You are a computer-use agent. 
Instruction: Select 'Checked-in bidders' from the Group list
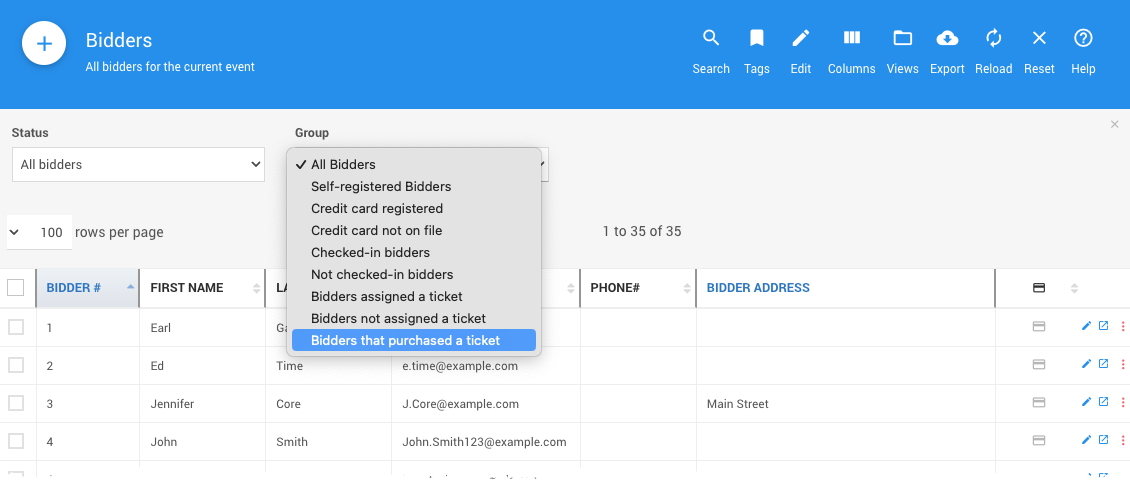tap(370, 252)
